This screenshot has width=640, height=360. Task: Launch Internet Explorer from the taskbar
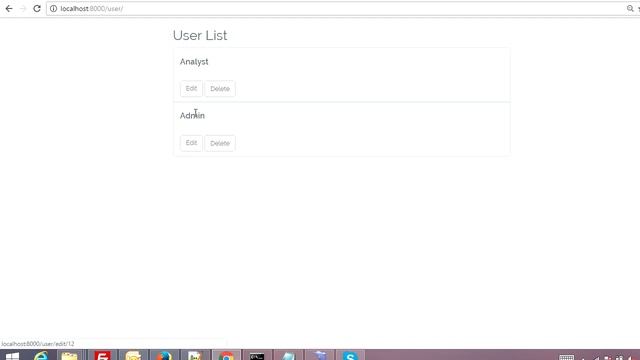(x=41, y=356)
